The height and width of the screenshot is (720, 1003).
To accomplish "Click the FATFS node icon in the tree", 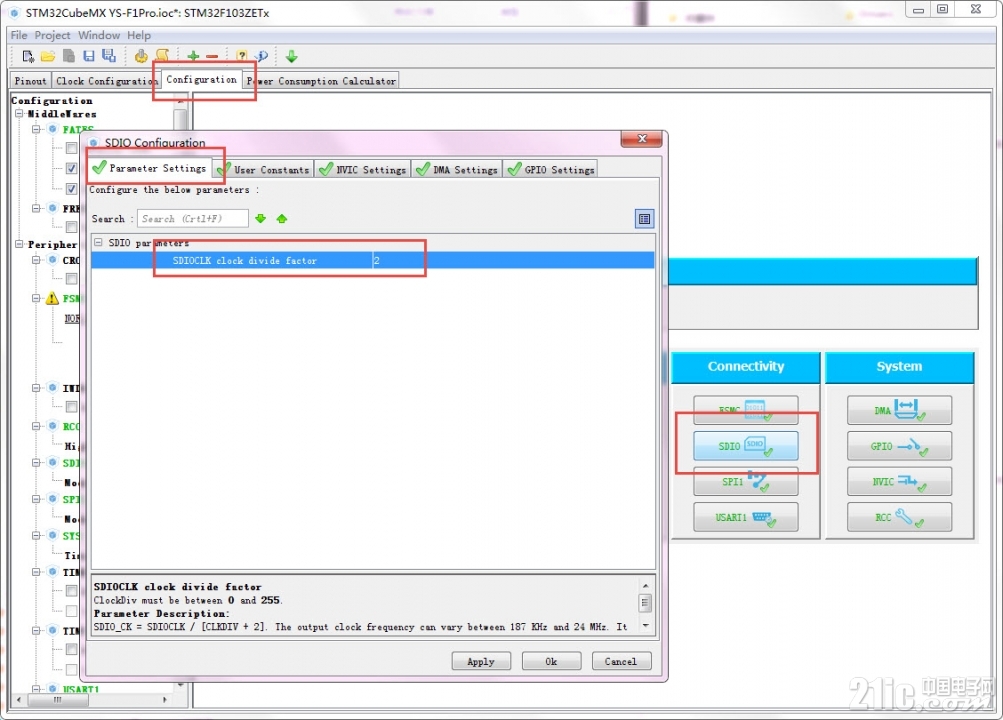I will pos(52,129).
